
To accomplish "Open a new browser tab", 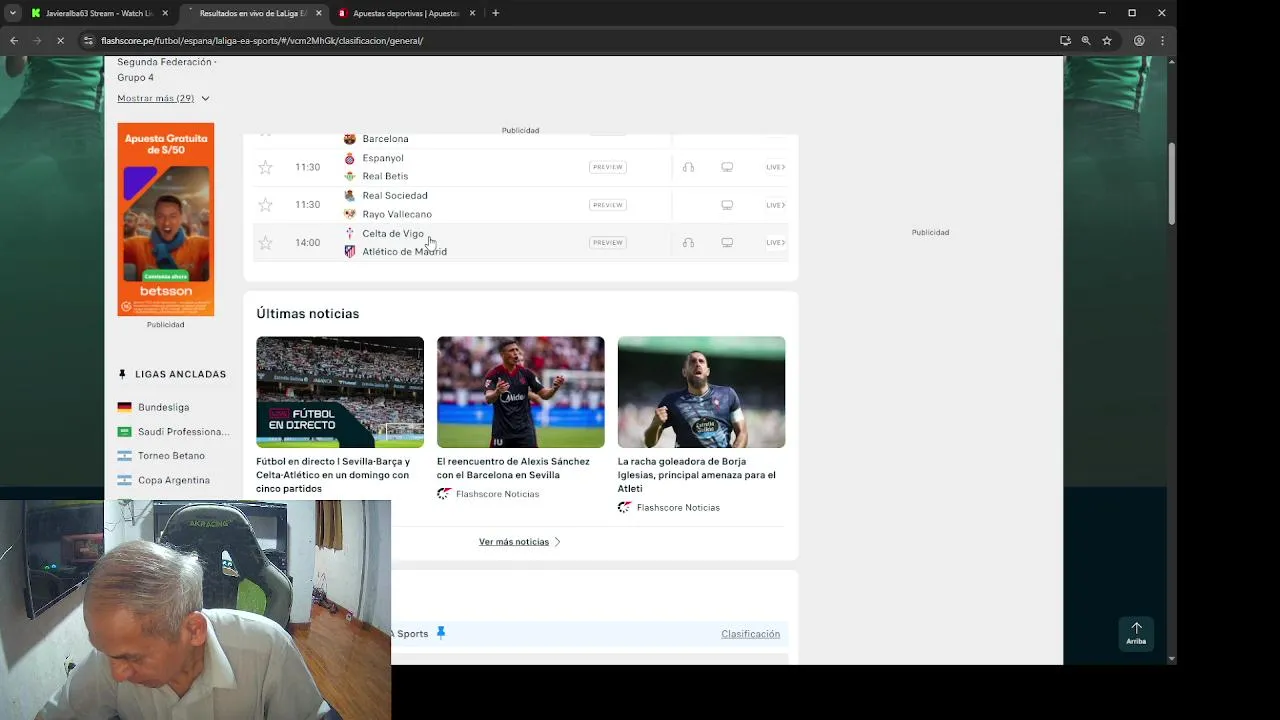I will [x=495, y=13].
